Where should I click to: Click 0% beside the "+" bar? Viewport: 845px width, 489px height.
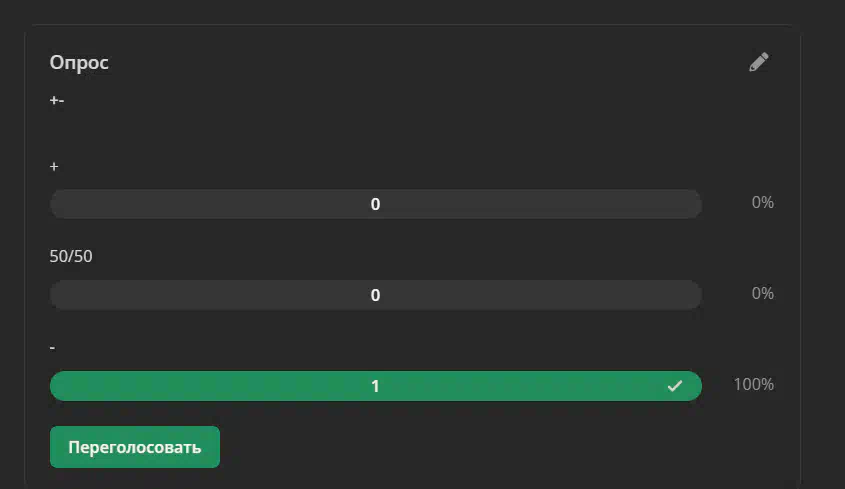click(x=763, y=202)
